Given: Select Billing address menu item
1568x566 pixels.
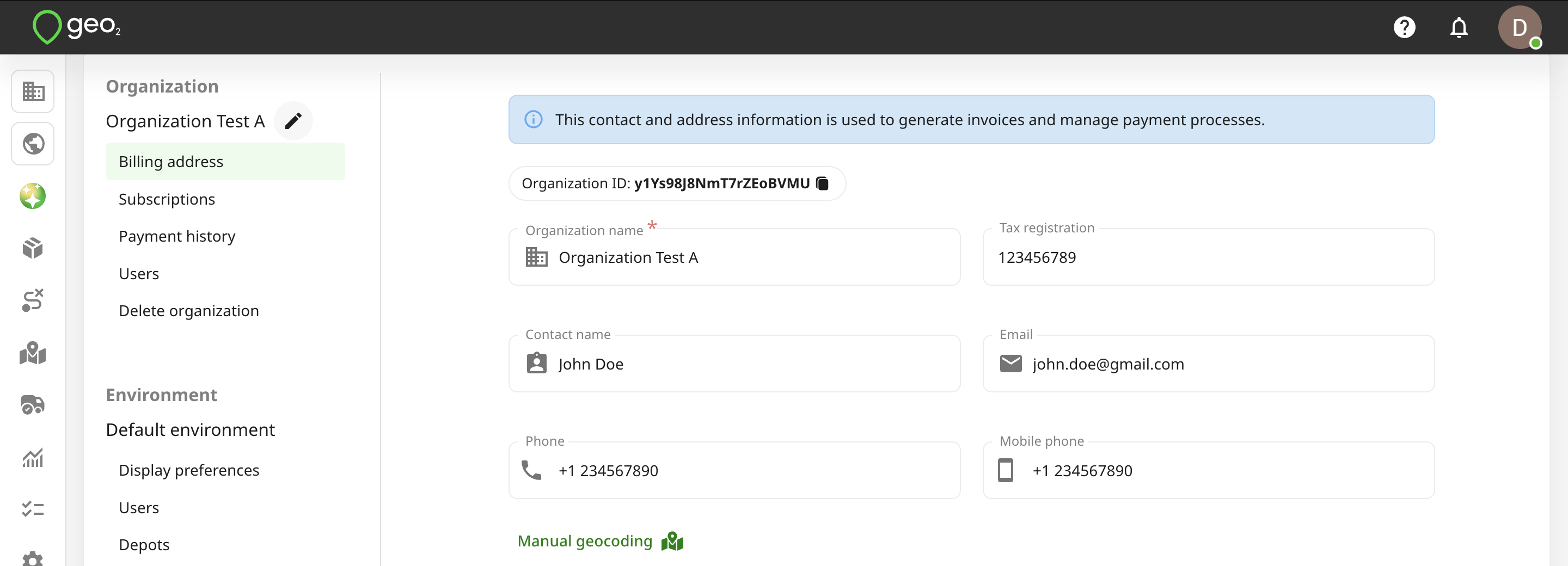Looking at the screenshot, I should [x=225, y=161].
